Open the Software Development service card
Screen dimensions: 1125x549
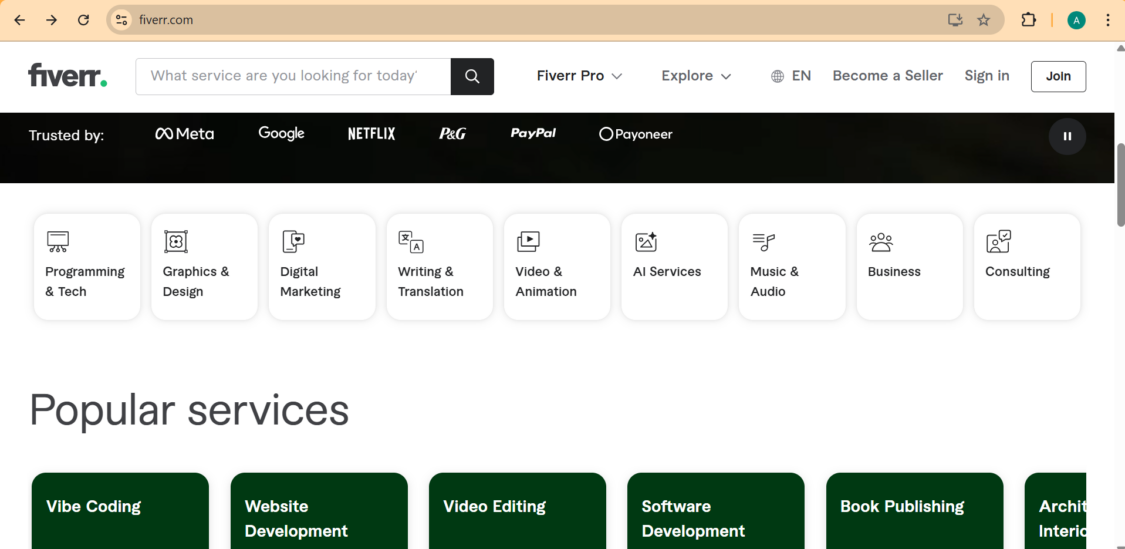[716, 510]
